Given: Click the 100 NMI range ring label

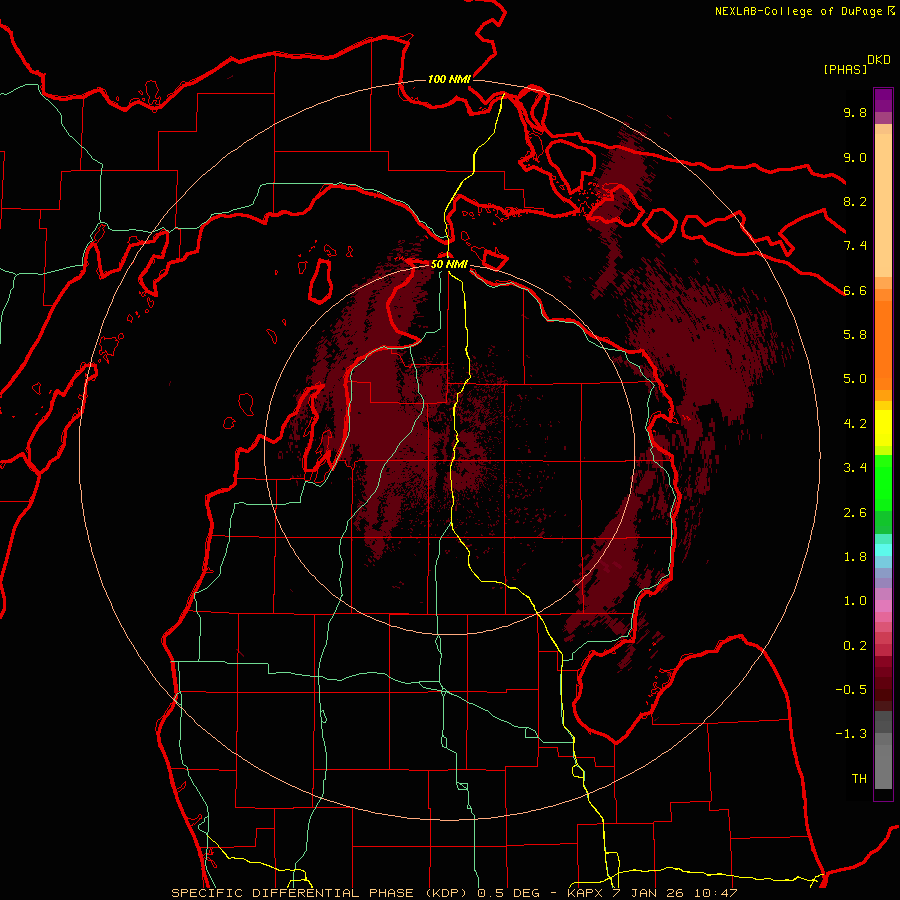Looking at the screenshot, I should pyautogui.click(x=449, y=79).
